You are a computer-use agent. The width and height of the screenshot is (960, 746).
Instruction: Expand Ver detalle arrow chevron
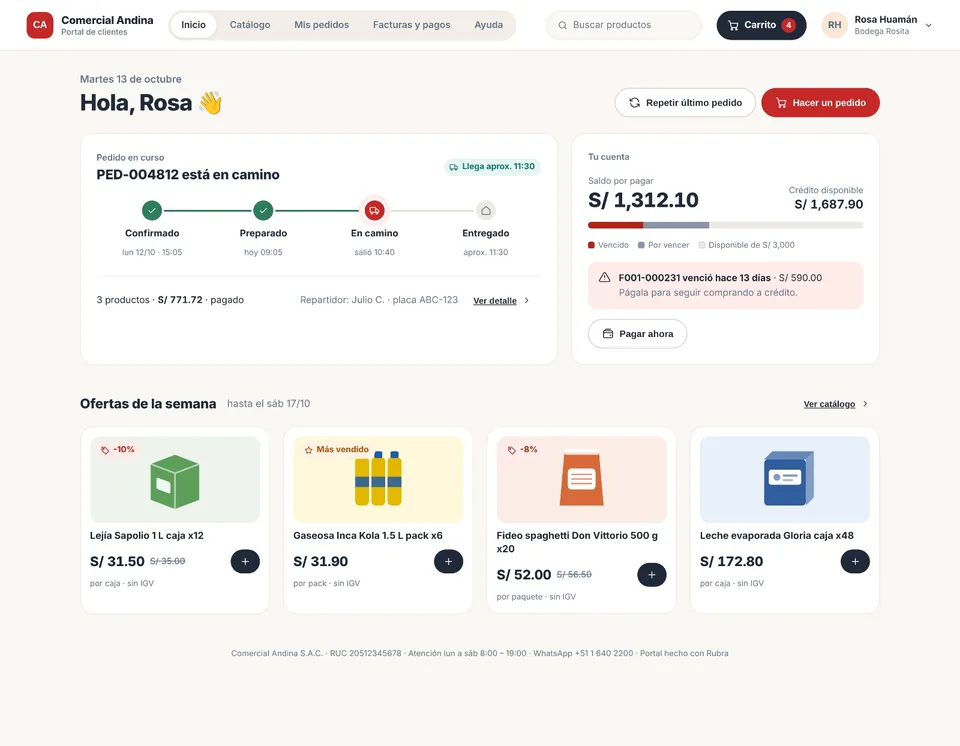point(527,301)
